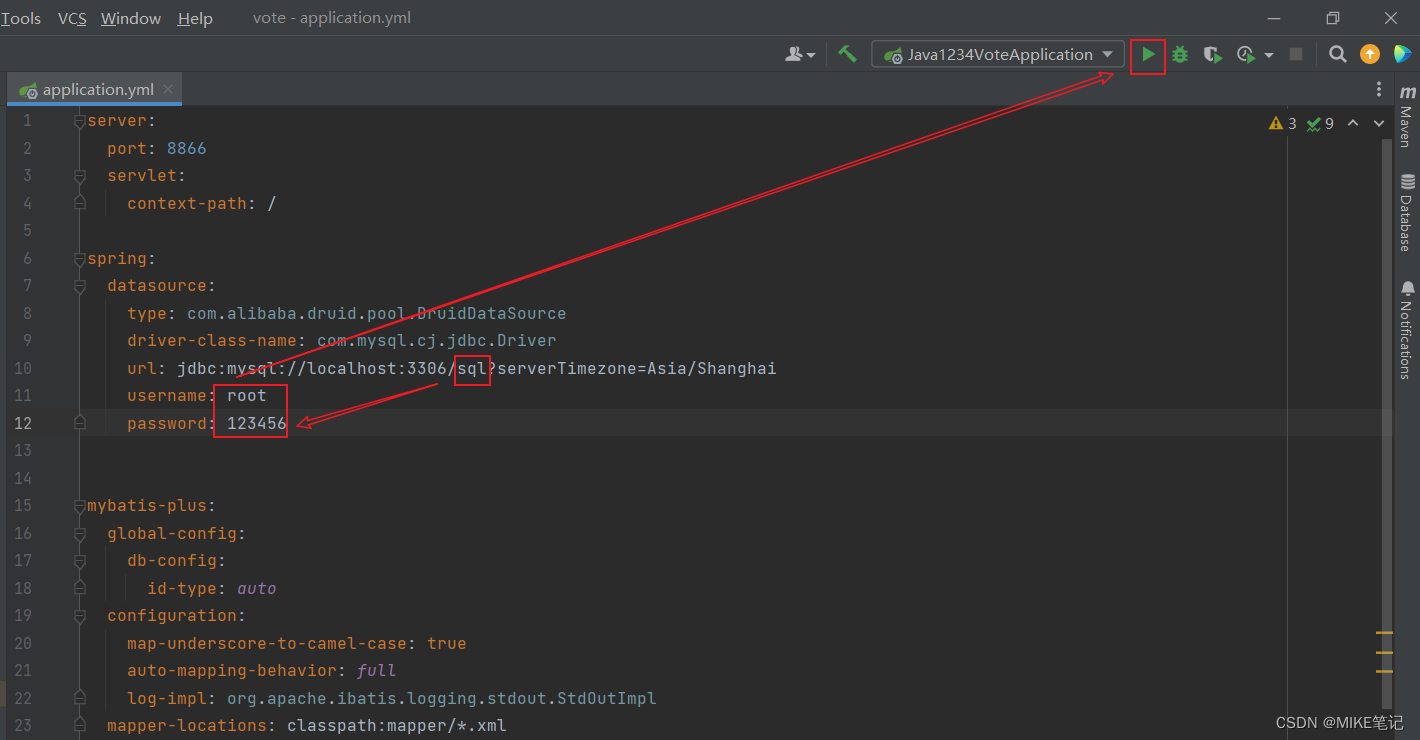Collapse the servlet block fold marker
This screenshot has width=1420, height=740.
pyautogui.click(x=79, y=176)
